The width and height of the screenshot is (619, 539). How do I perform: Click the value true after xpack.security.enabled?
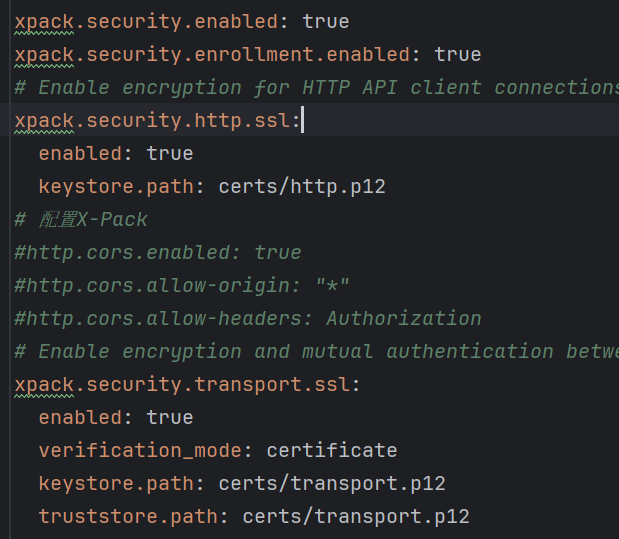click(x=326, y=22)
